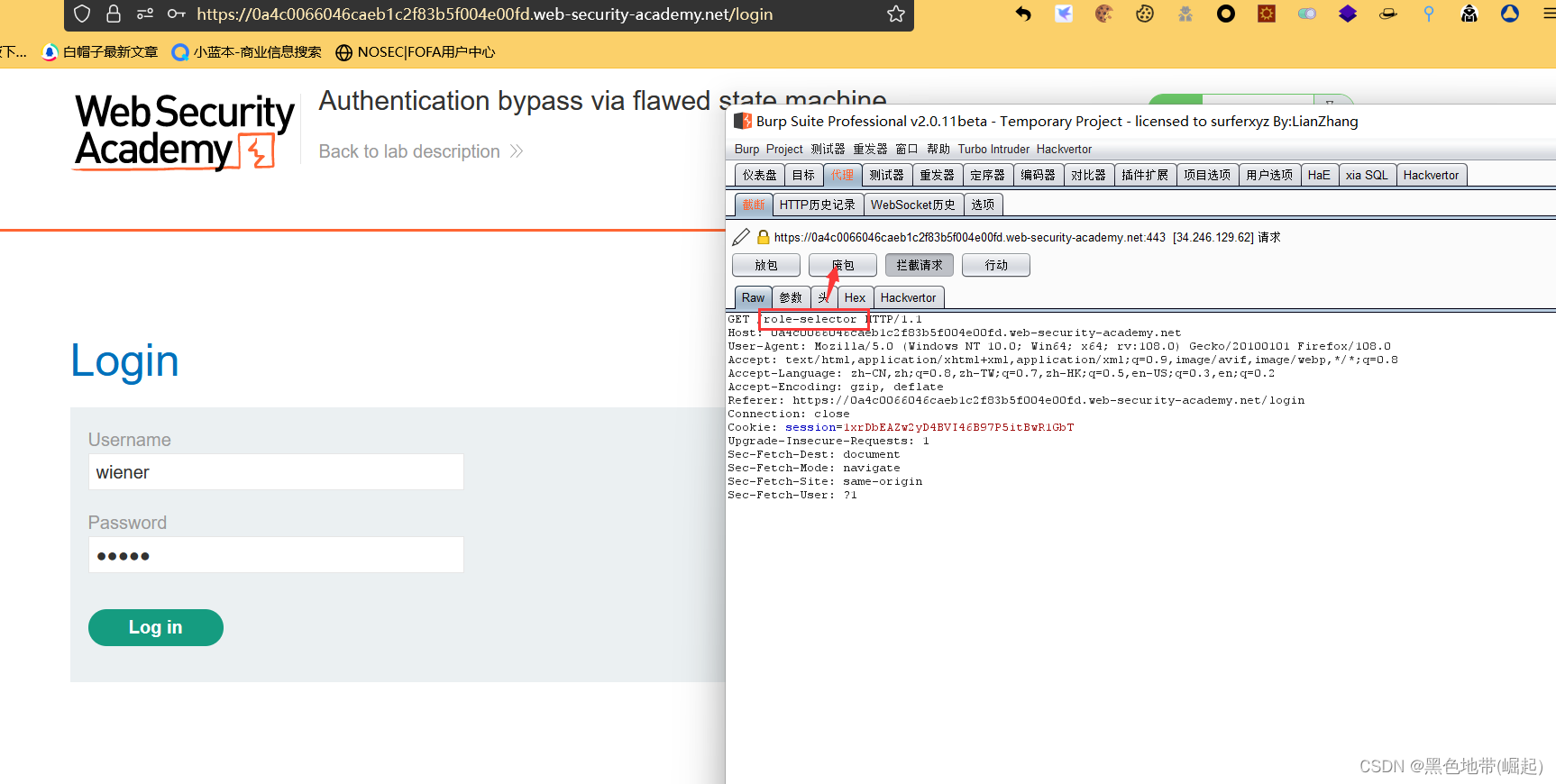Click the Username input field
This screenshot has width=1556, height=784.
click(x=276, y=472)
